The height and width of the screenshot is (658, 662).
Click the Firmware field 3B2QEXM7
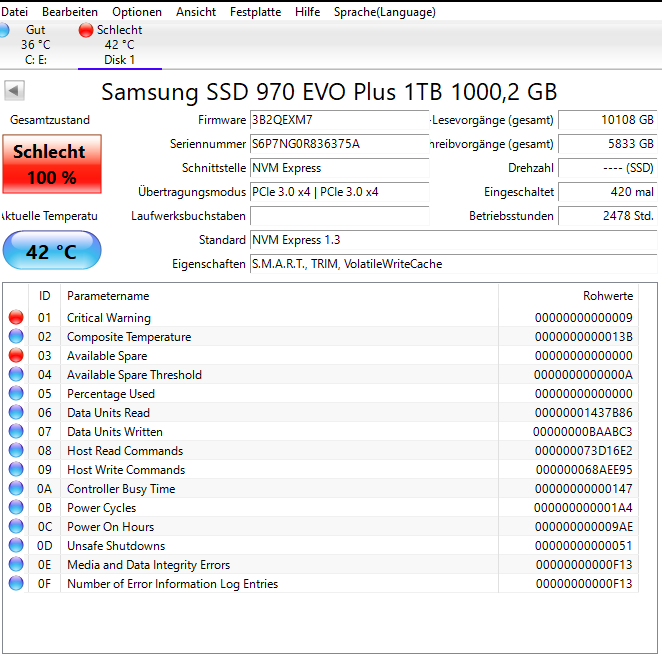click(x=339, y=120)
